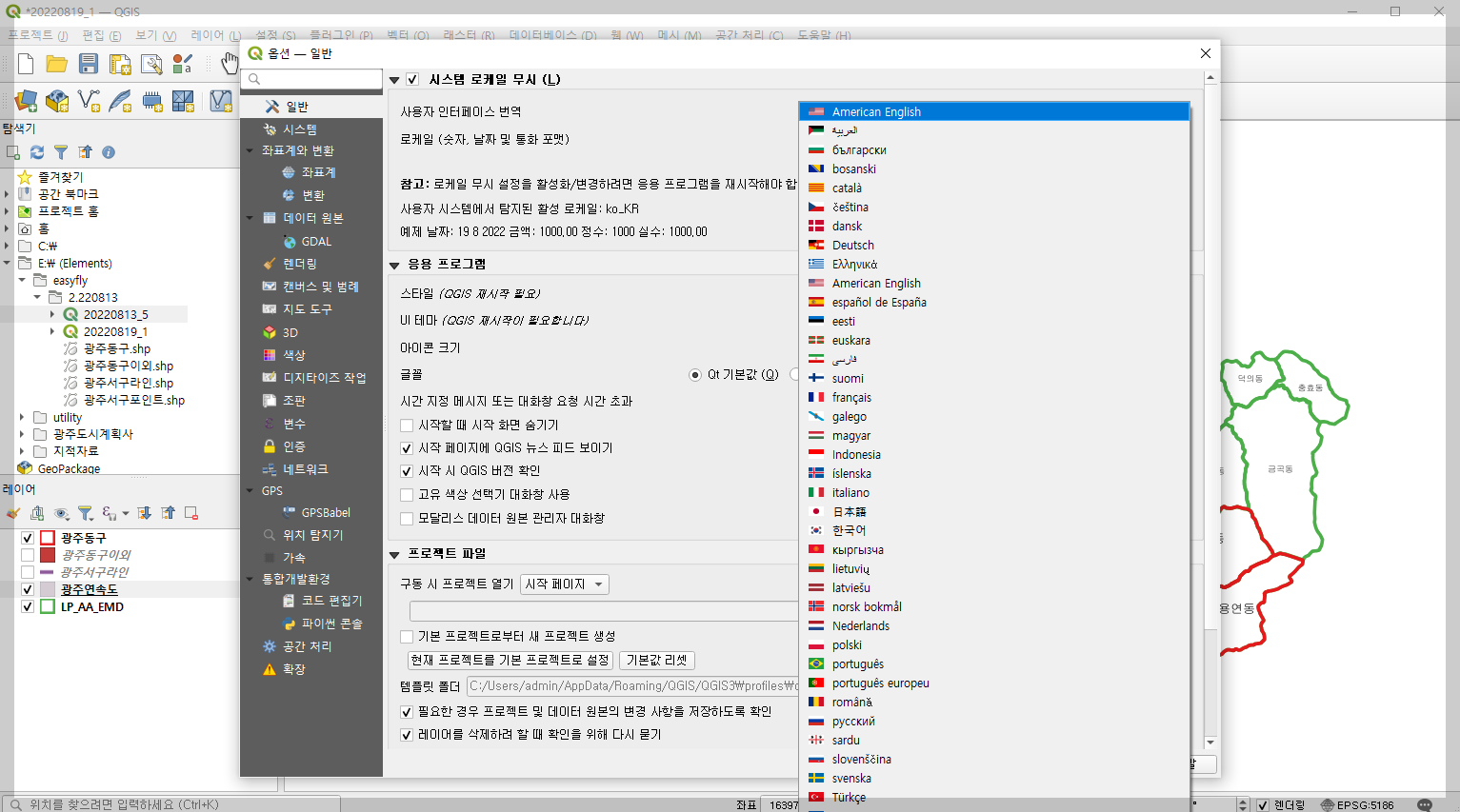Select Deutsch from language list
Screen dimensions: 1460x812
pyautogui.click(x=994, y=245)
